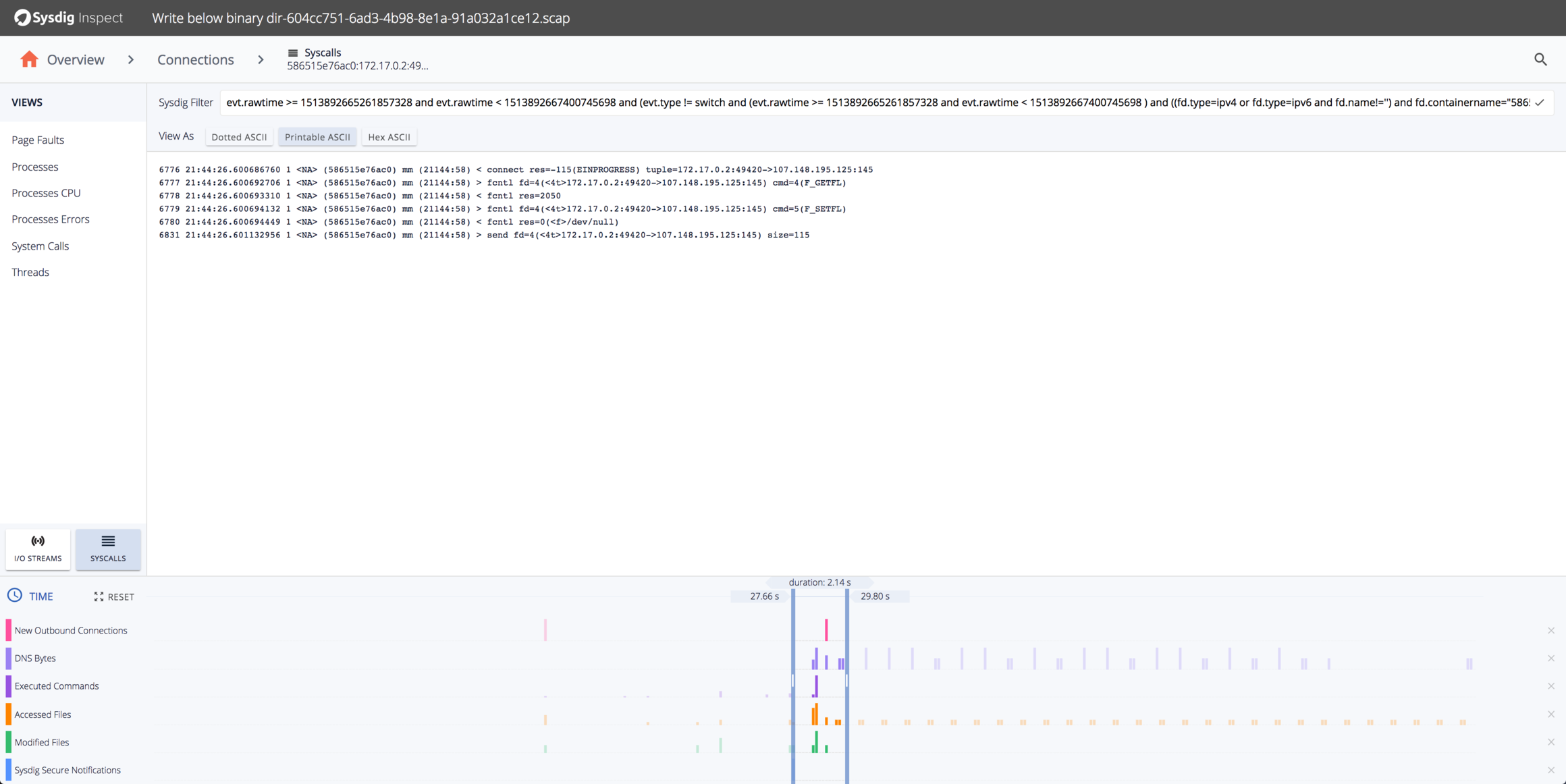The image size is (1566, 784).
Task: Click the Reset expand icon
Action: 99,596
